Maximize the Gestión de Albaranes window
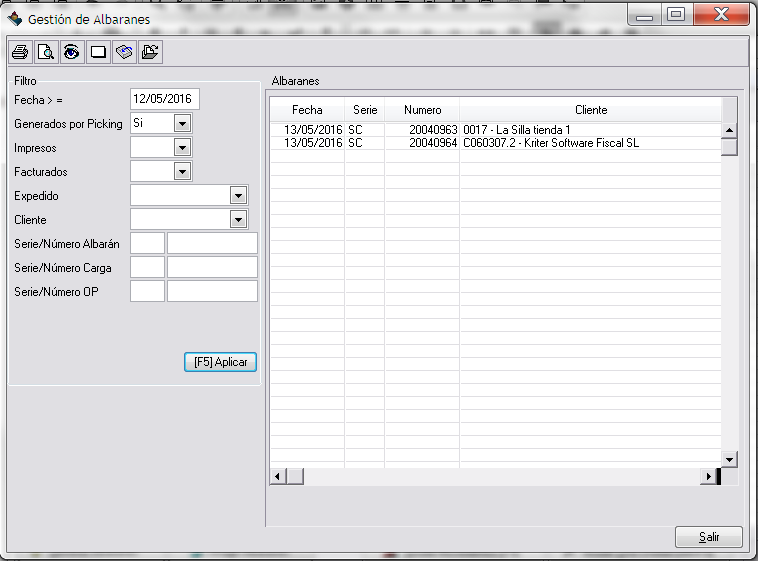Viewport: 758px width, 561px height. (676, 15)
